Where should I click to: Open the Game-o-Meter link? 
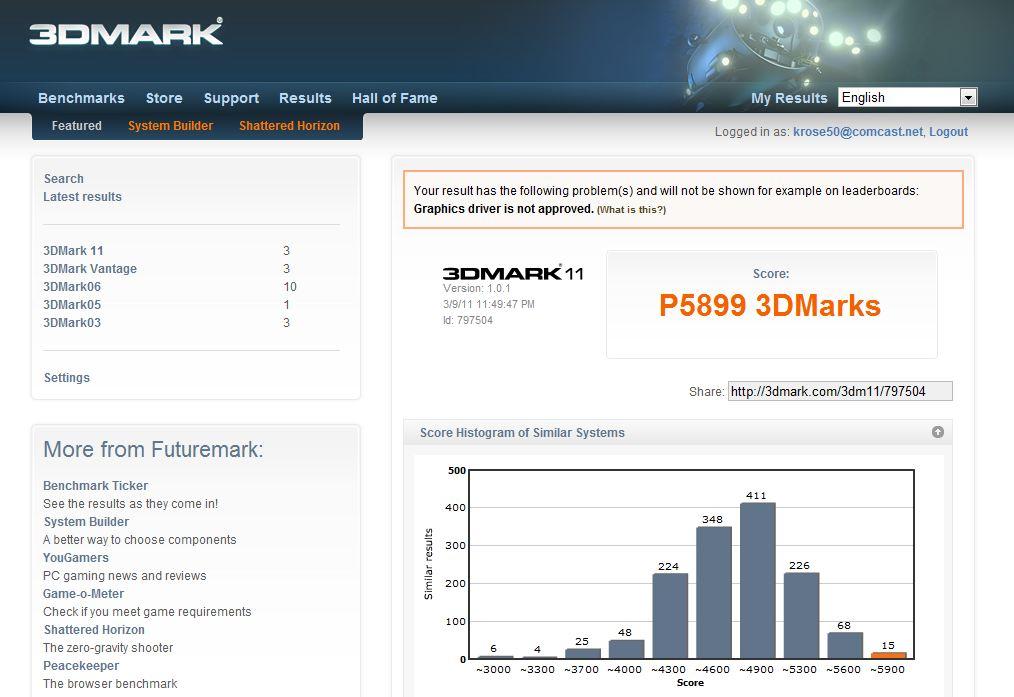pos(83,594)
